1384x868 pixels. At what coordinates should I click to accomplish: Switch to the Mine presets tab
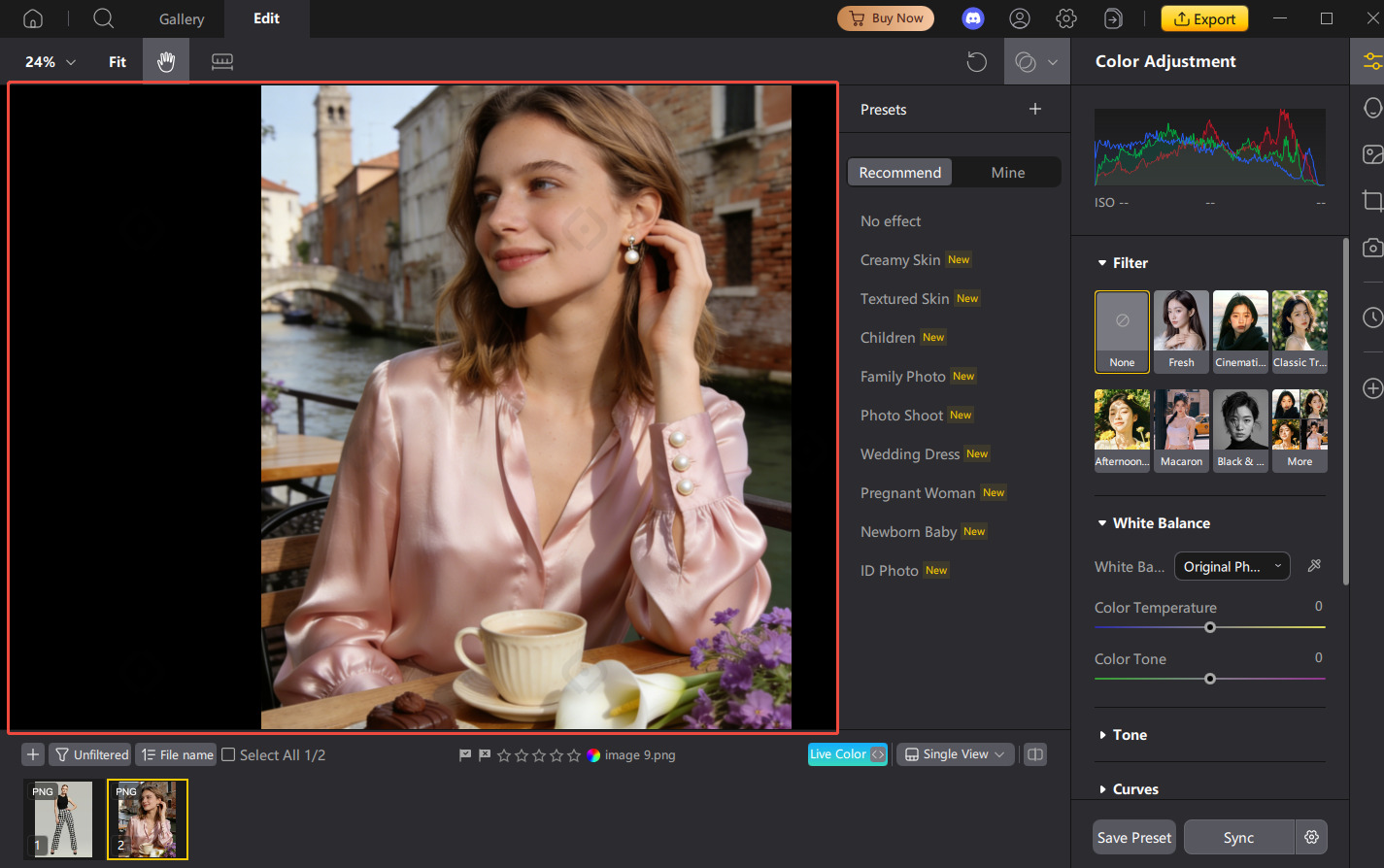pyautogui.click(x=1007, y=172)
